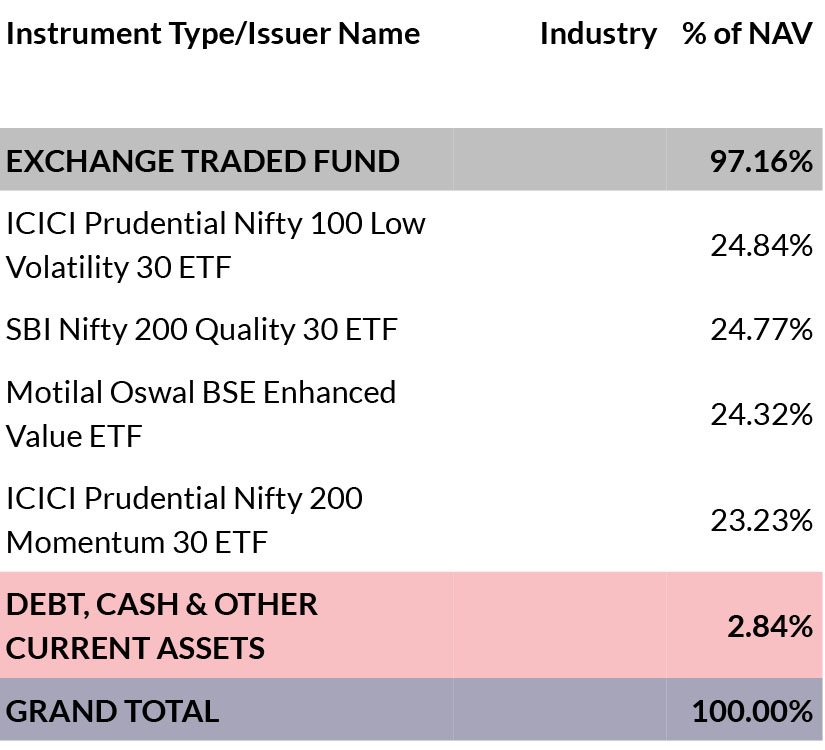Click the % of NAV column header
825x750 pixels.
pyautogui.click(x=747, y=34)
